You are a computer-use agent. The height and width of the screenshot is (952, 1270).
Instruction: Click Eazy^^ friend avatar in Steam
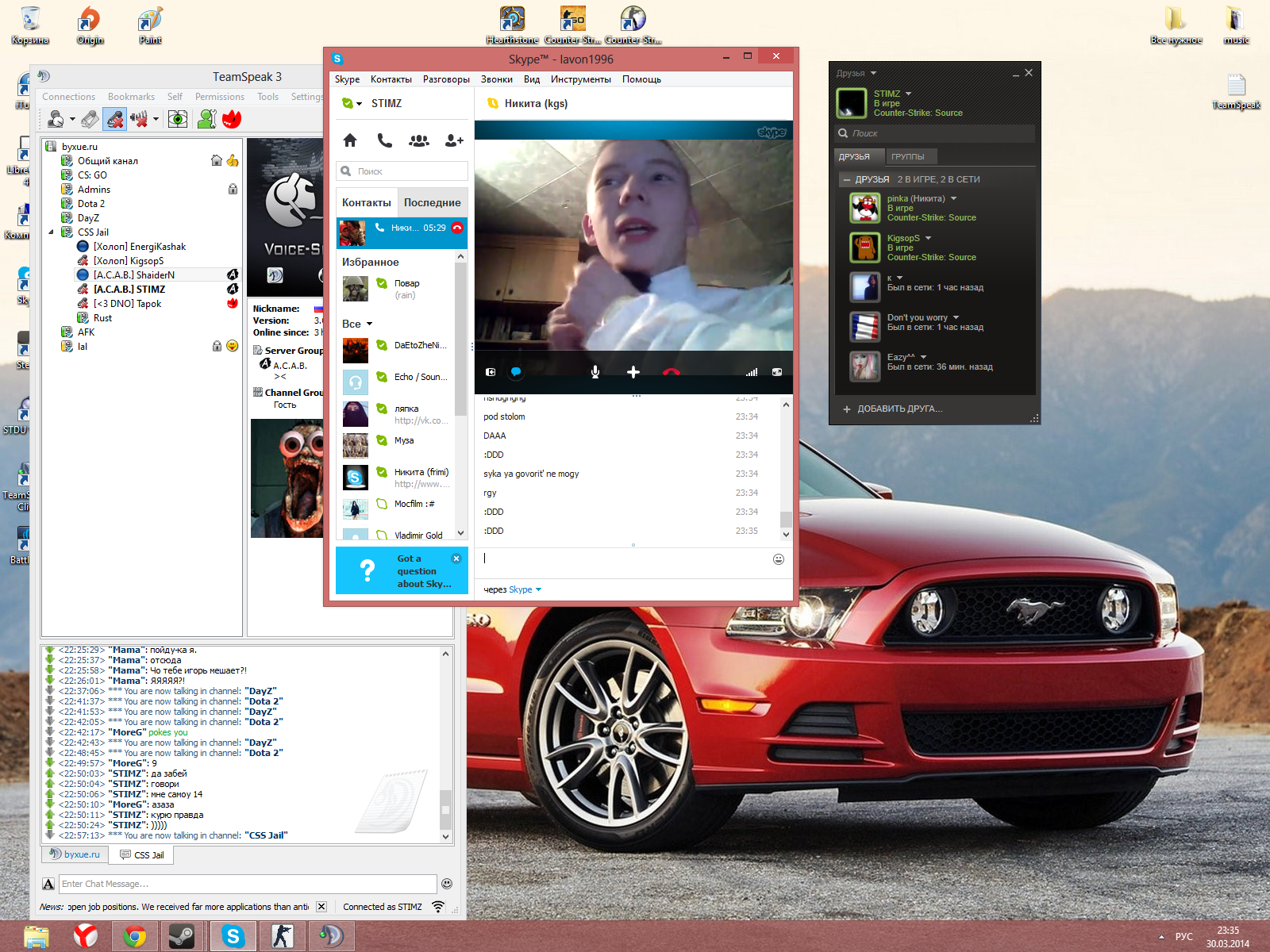pyautogui.click(x=864, y=367)
